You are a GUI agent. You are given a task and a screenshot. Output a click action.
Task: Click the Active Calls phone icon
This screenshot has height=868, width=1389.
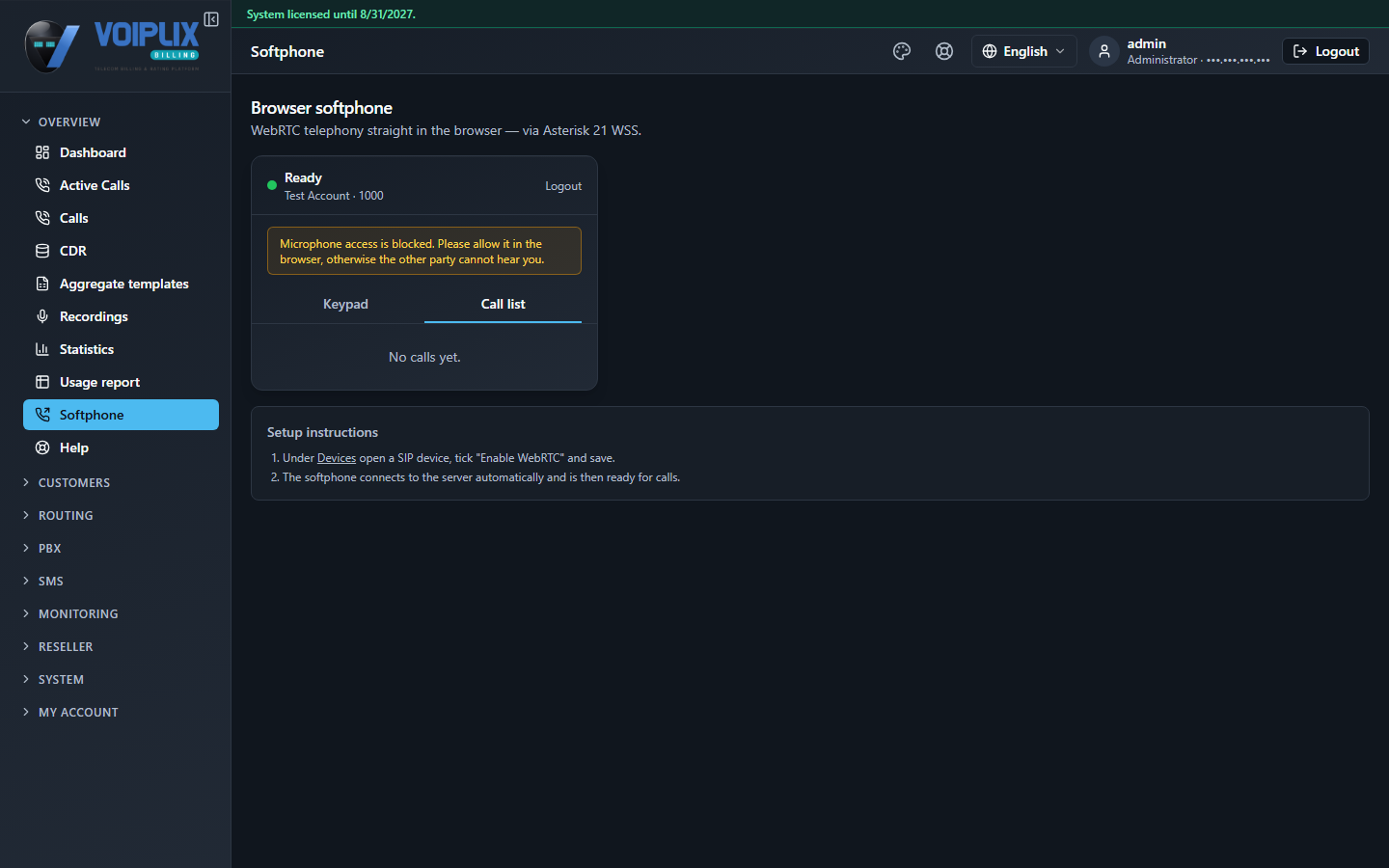click(42, 185)
